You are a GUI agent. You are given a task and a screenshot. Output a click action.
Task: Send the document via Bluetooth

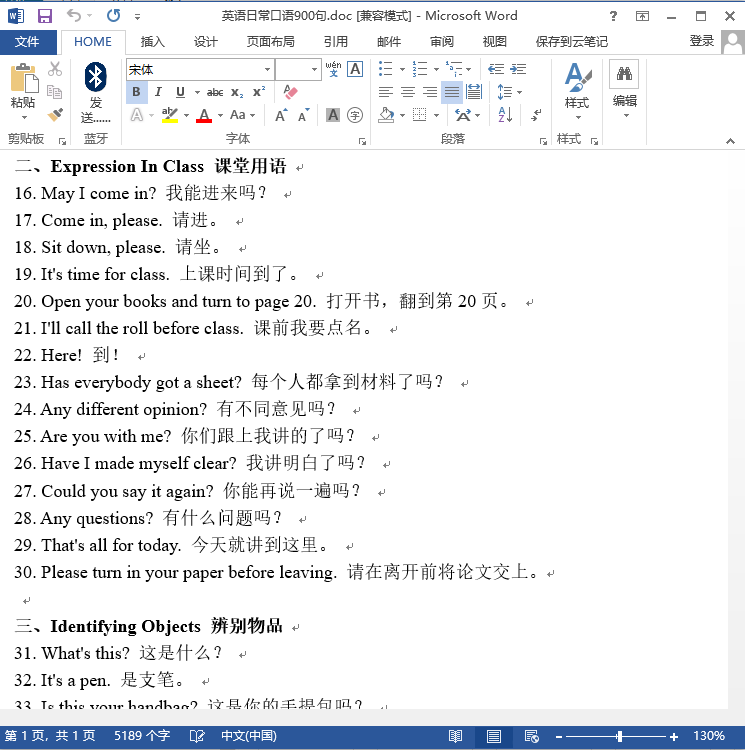point(96,92)
